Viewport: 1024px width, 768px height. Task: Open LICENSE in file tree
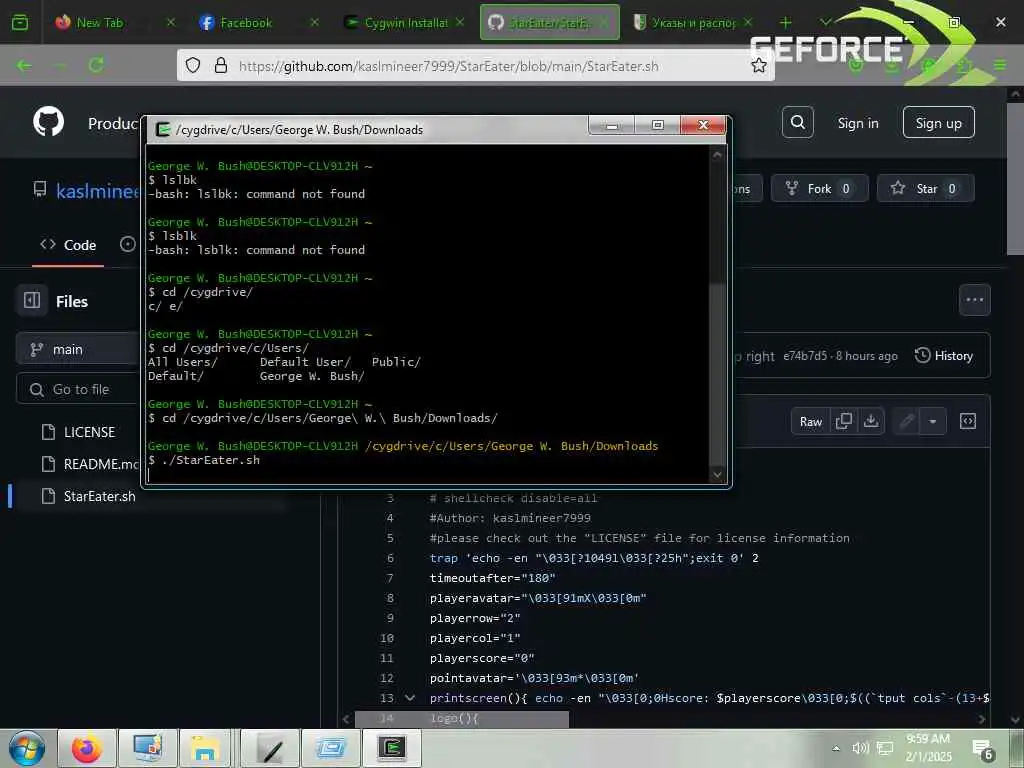[89, 432]
